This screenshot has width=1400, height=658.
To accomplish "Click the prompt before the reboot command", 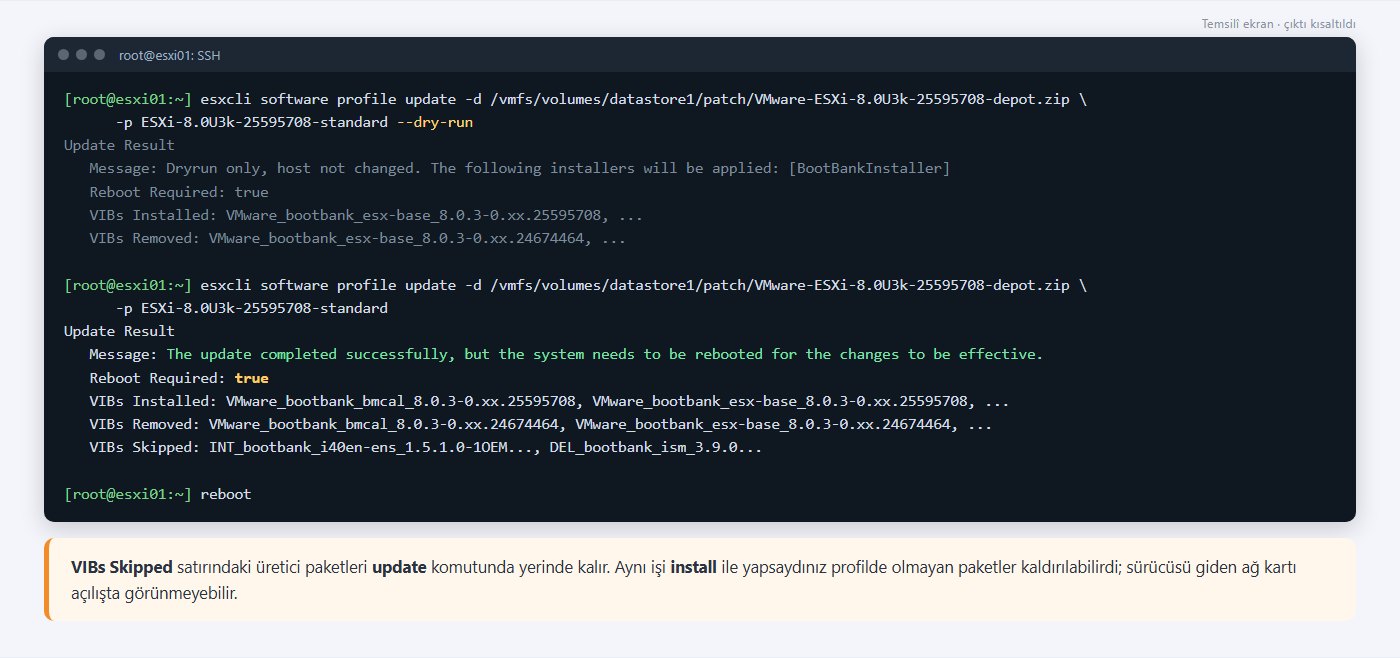I will tap(127, 494).
